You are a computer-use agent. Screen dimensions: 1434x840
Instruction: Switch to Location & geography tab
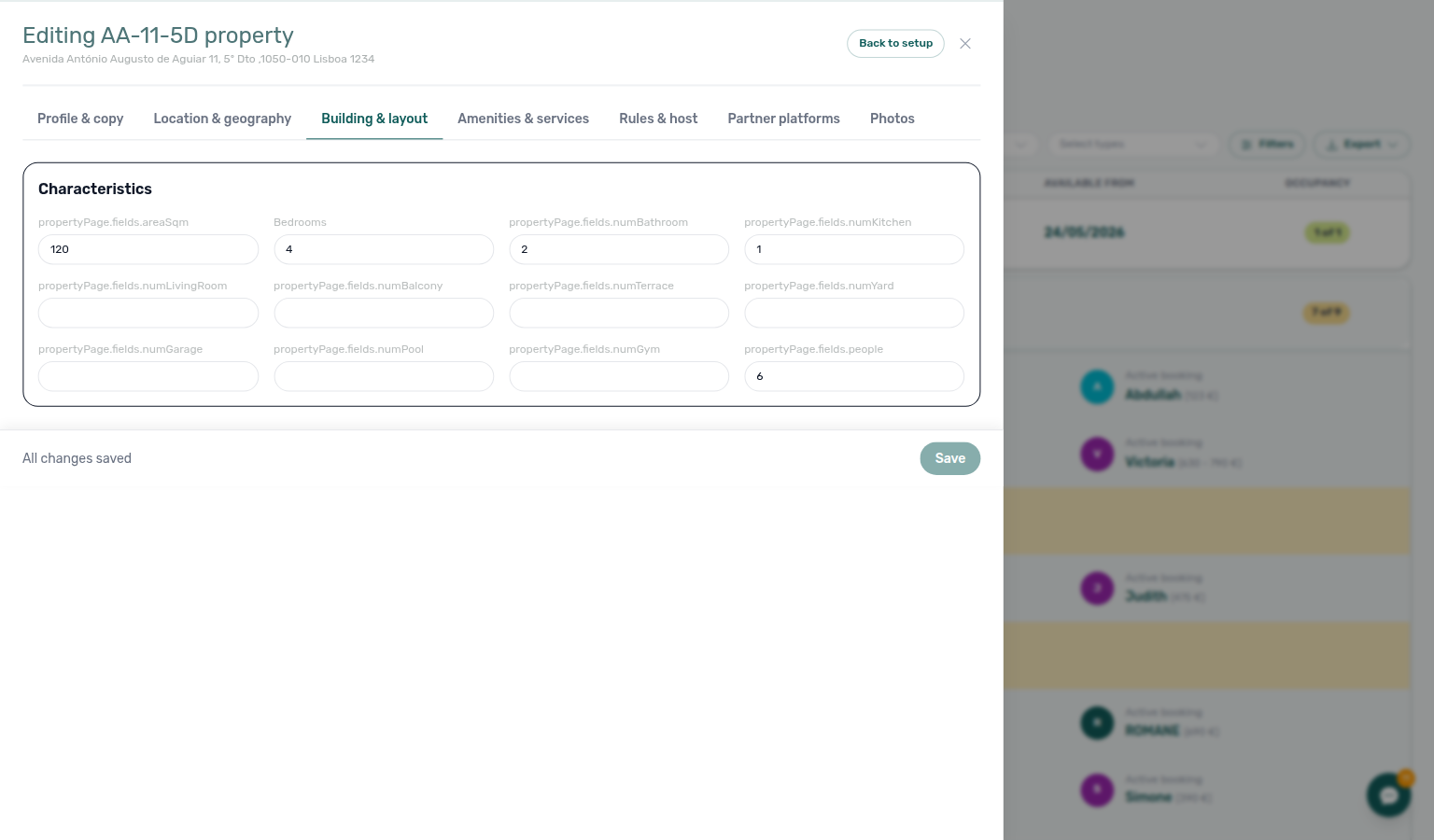[x=222, y=119]
